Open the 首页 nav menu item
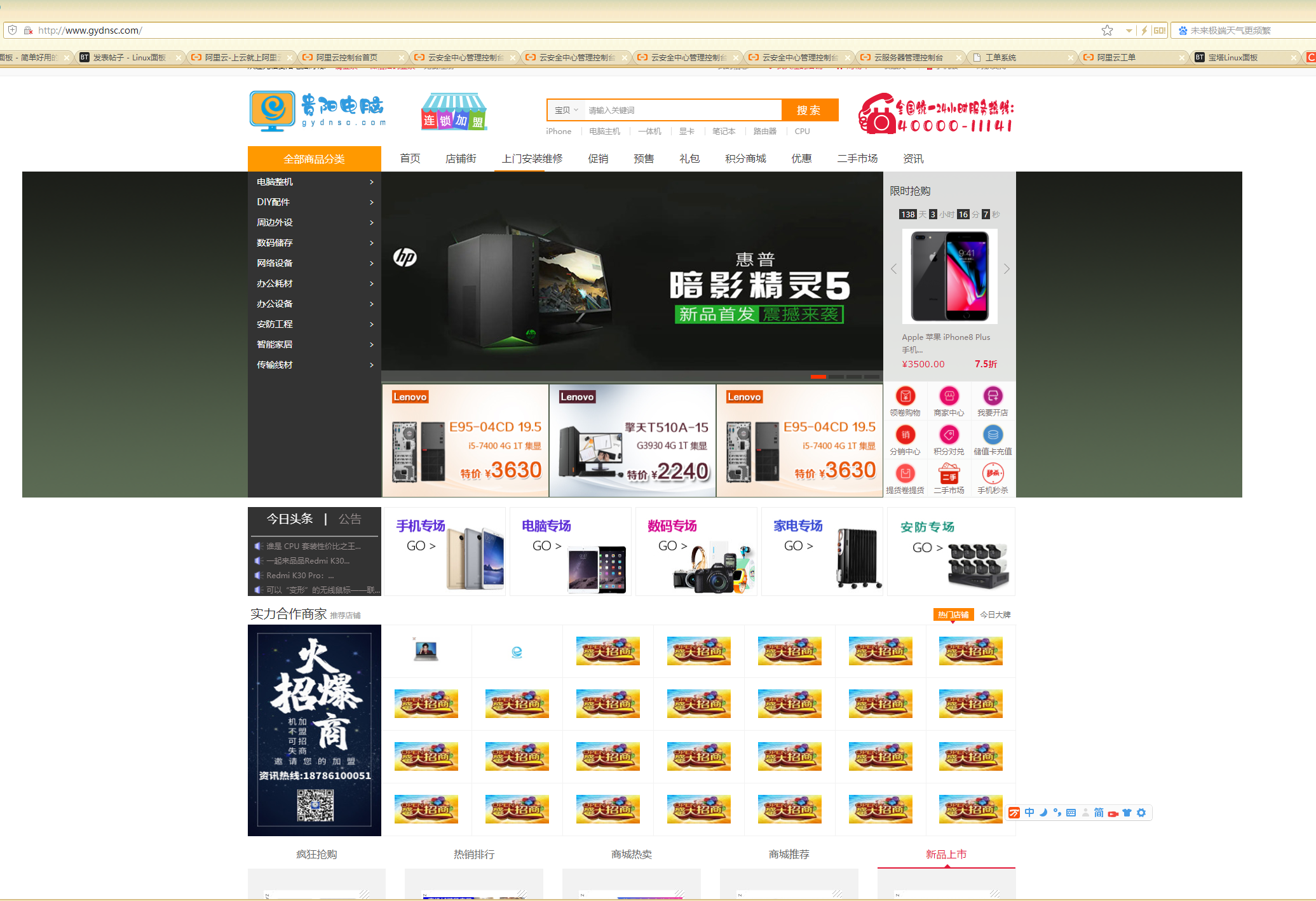The width and height of the screenshot is (1316, 901). tap(410, 158)
